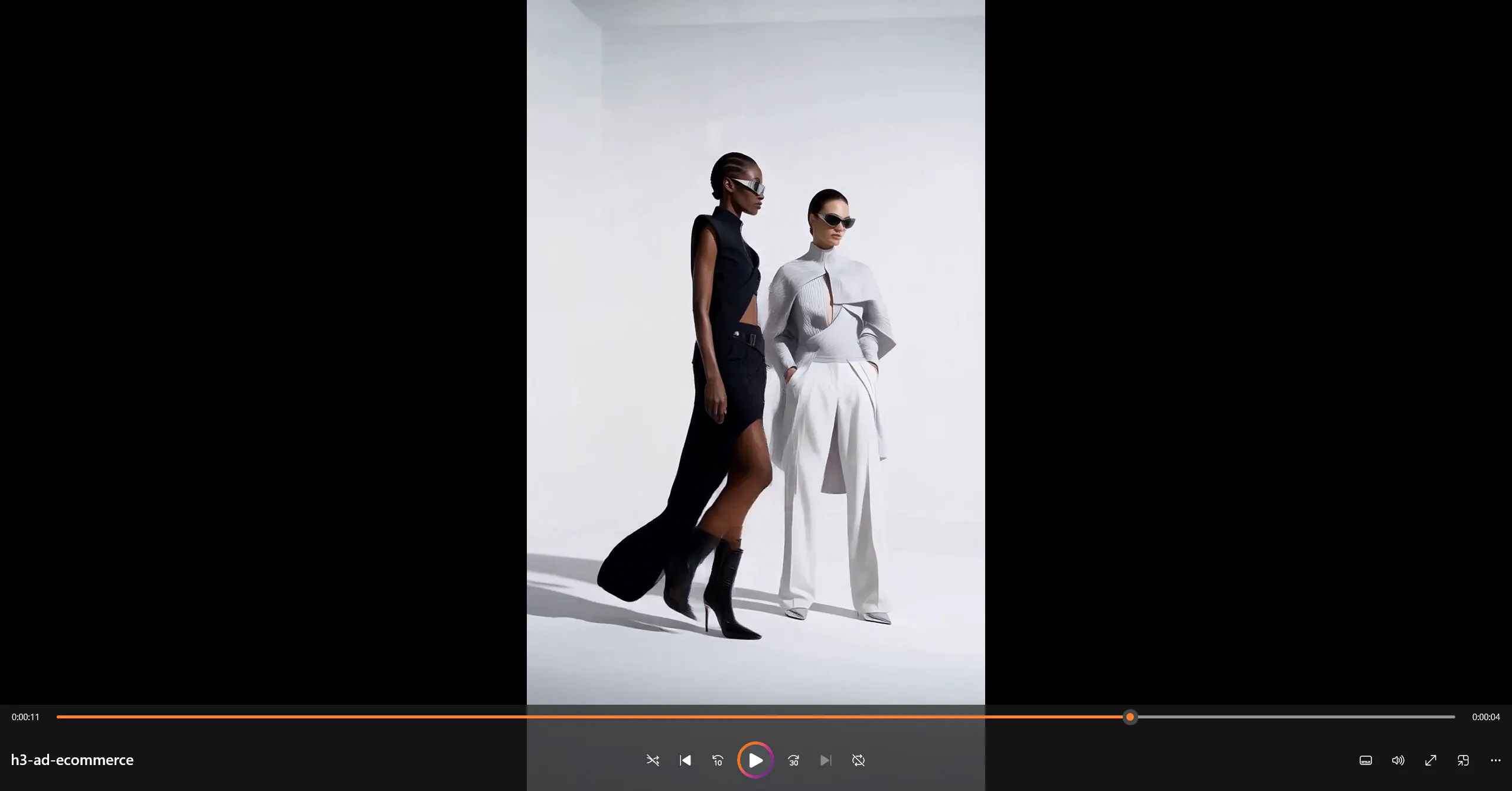
Task: Click elapsed time 0:00:11
Action: (x=25, y=717)
